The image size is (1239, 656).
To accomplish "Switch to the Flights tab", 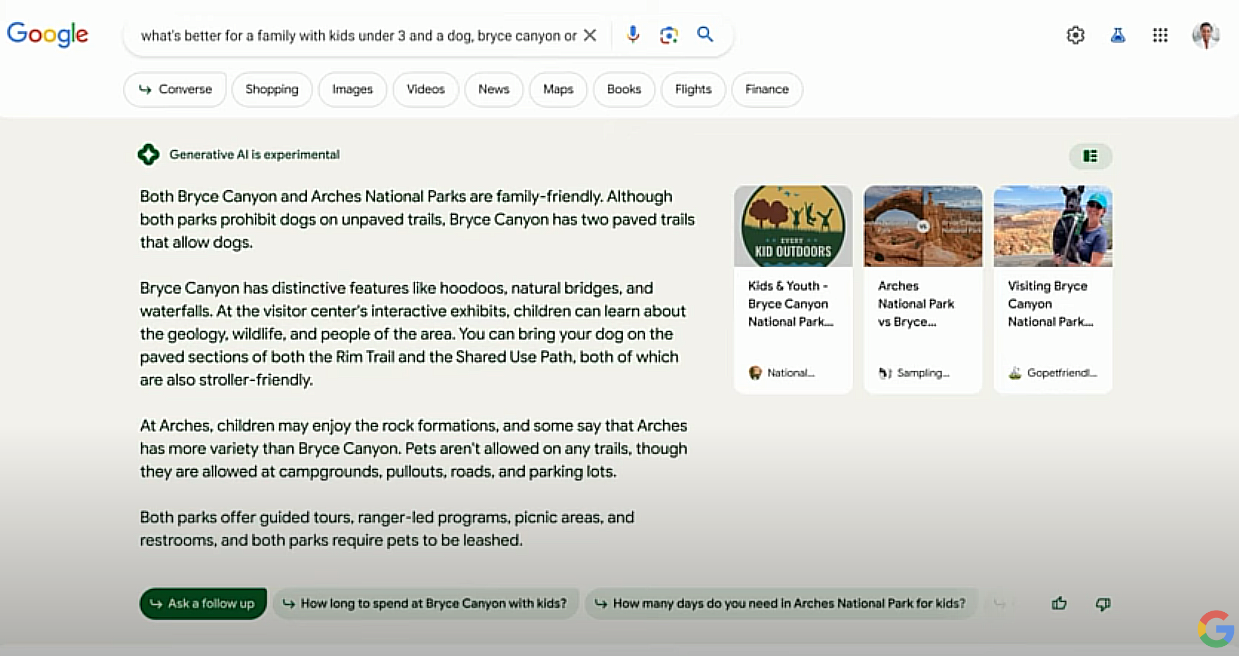I will [693, 89].
